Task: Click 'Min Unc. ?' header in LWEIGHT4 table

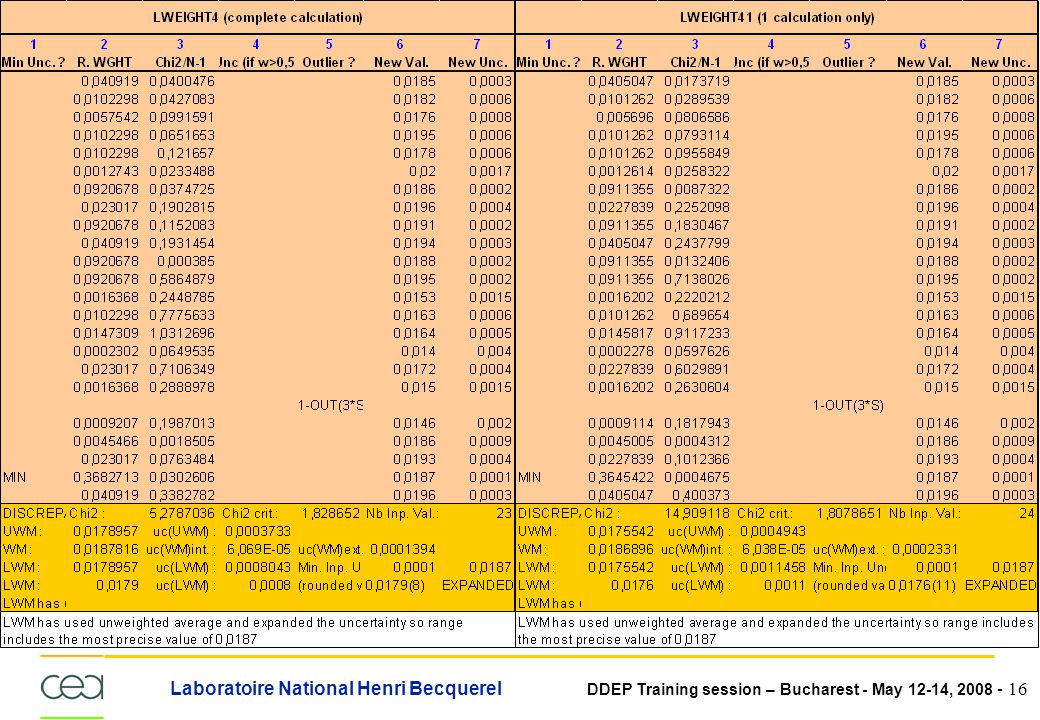Action: tap(33, 62)
